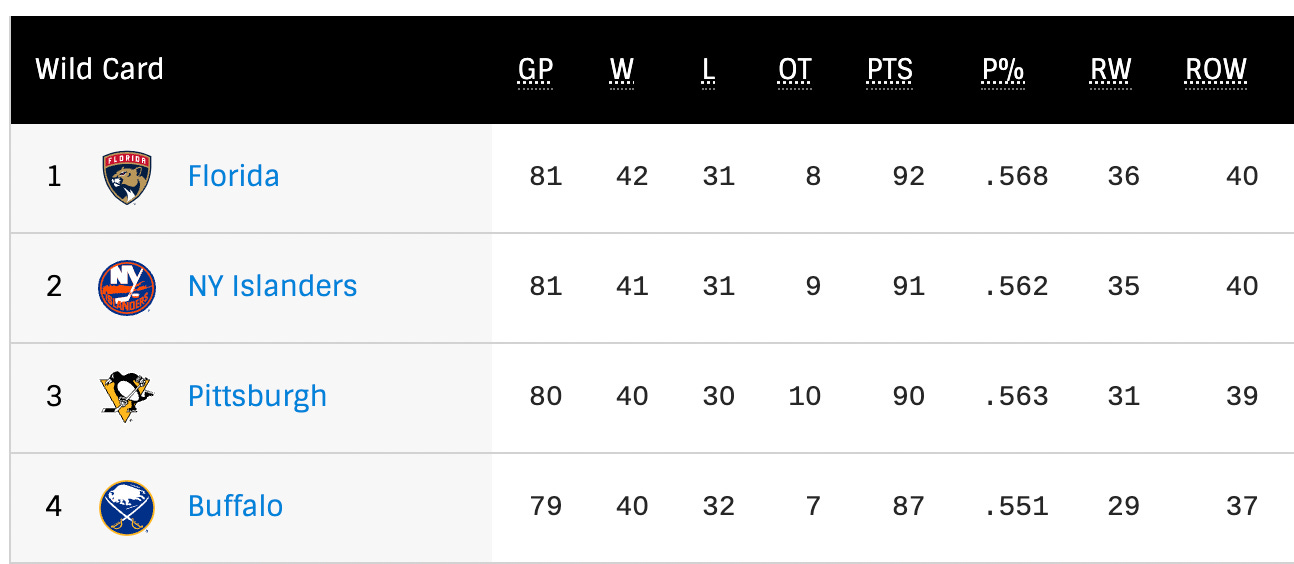
Task: Click Pittsburgh's .563 points percentage
Action: pos(1016,397)
